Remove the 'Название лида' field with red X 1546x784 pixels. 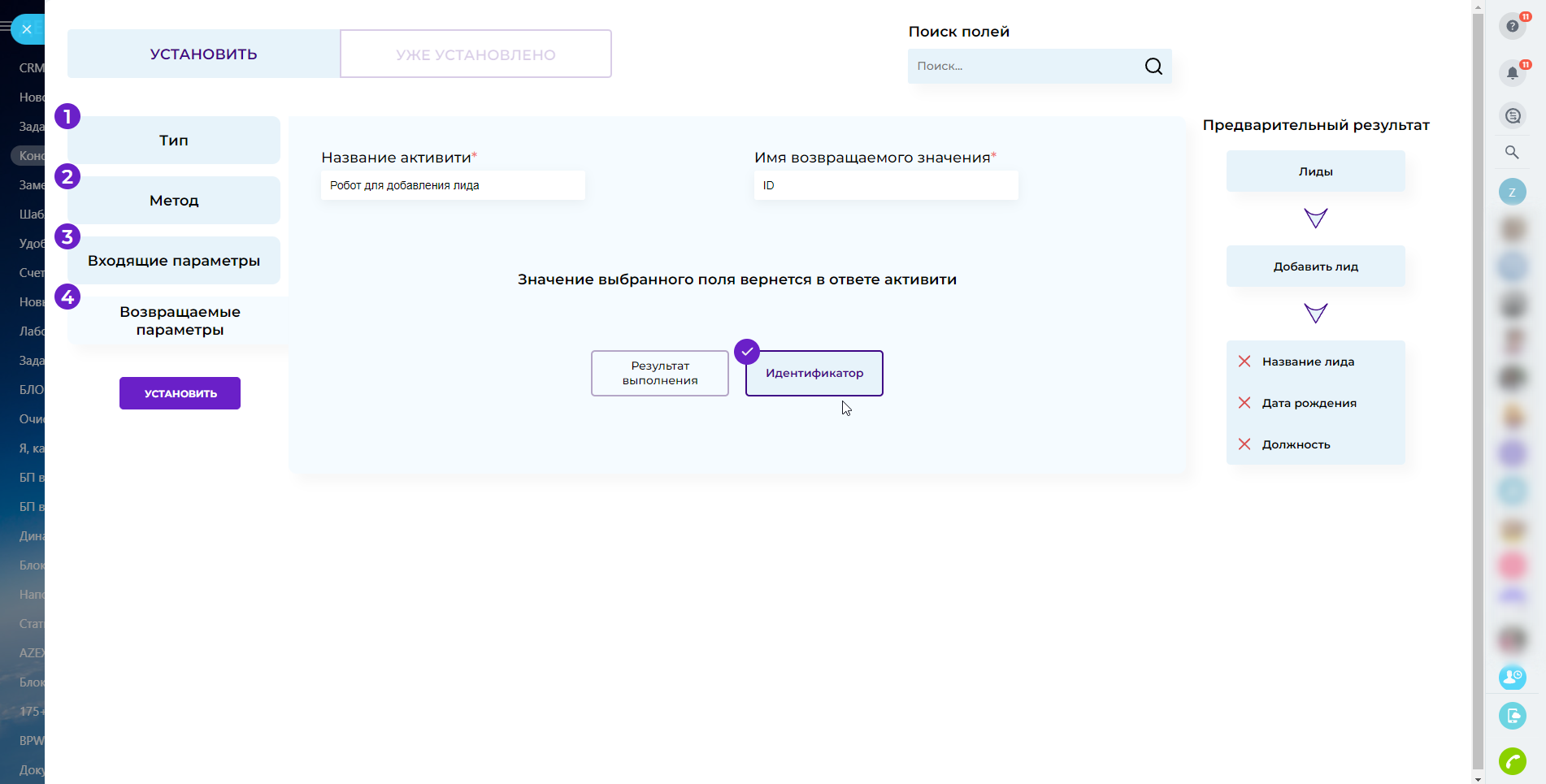click(1244, 362)
